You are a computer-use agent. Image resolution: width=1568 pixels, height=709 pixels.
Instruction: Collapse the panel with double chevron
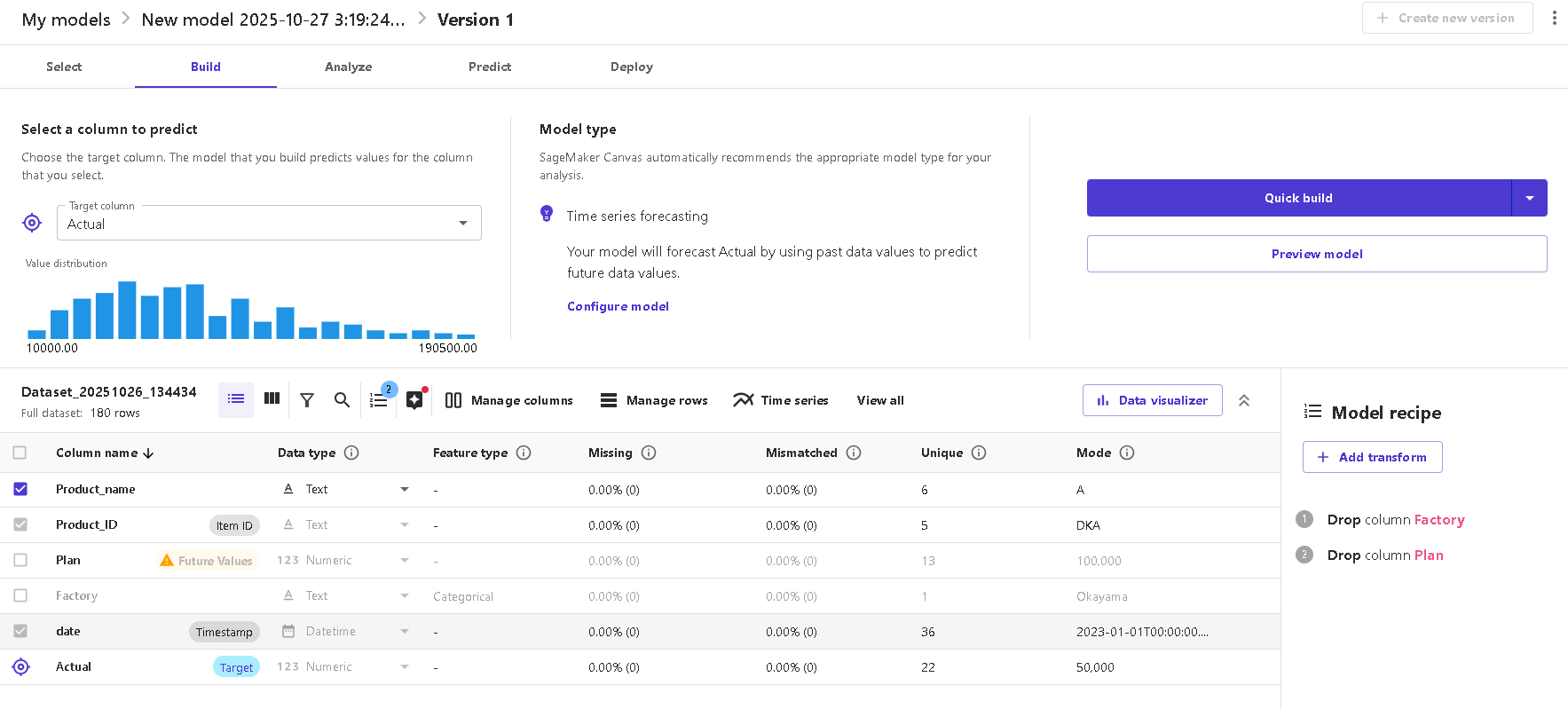pyautogui.click(x=1244, y=400)
